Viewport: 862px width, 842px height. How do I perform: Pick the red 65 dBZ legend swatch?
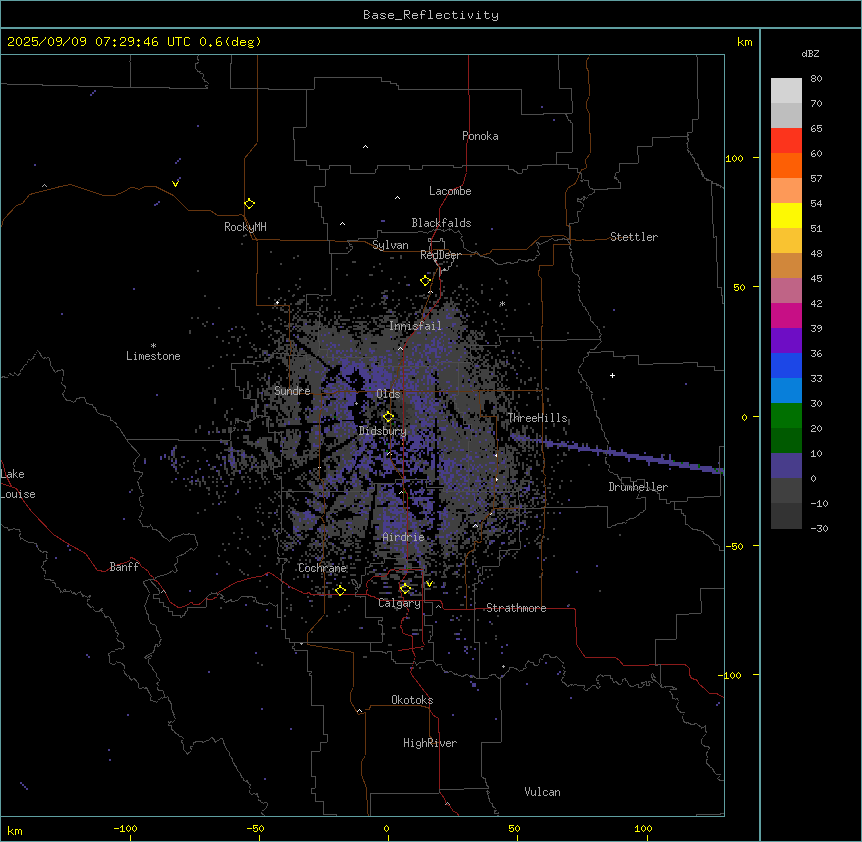pos(786,140)
